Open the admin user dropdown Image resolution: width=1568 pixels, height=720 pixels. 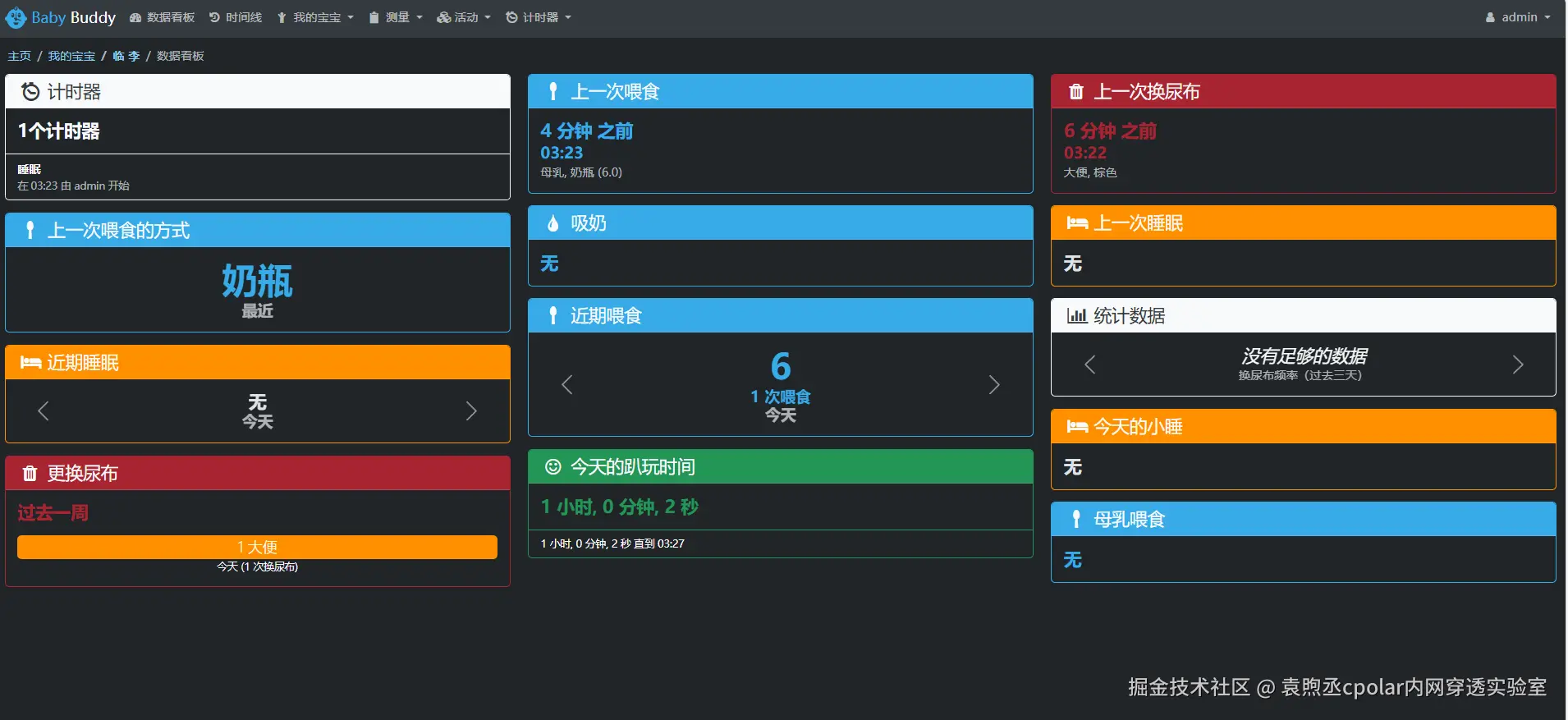click(1518, 17)
